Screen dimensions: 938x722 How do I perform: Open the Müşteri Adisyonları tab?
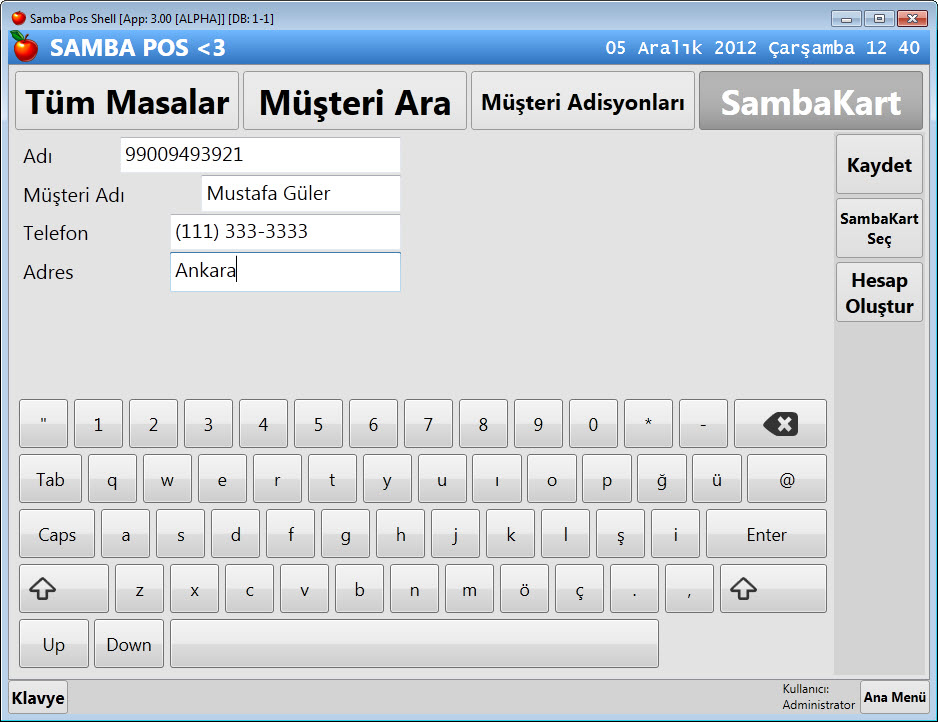pos(583,101)
